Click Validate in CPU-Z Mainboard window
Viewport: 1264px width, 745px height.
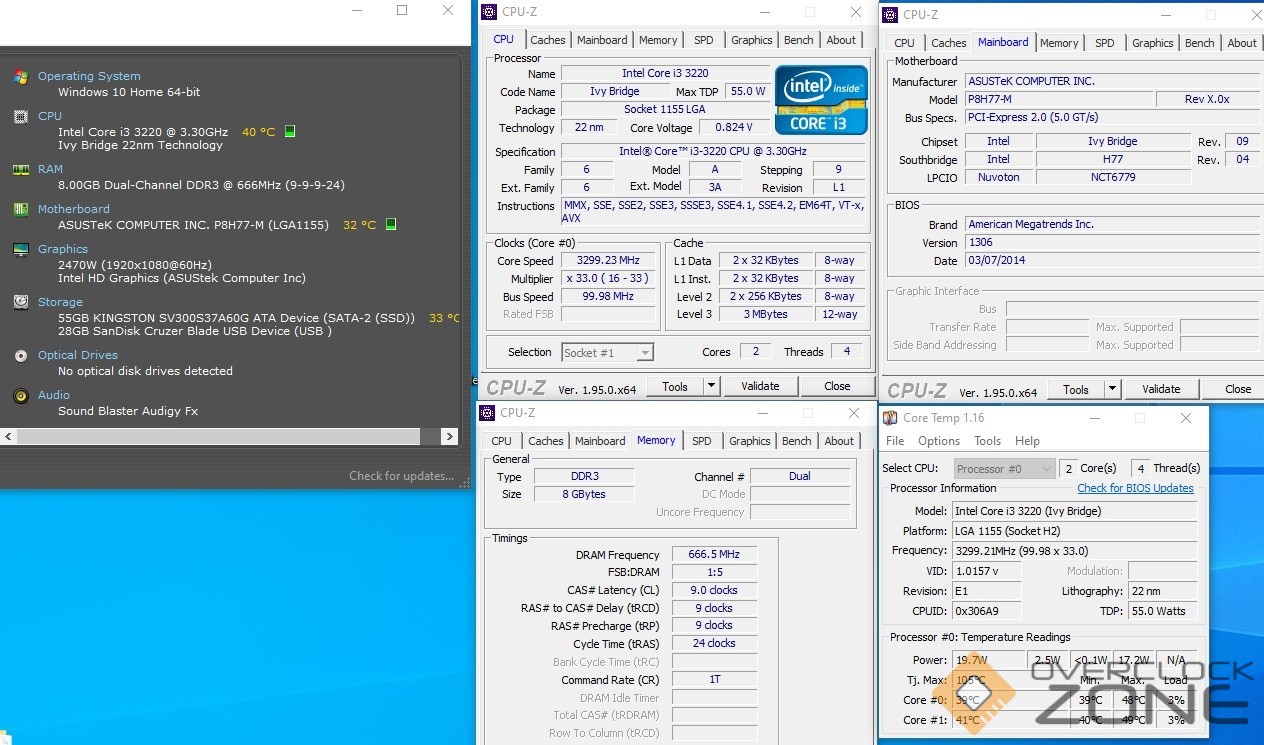(1161, 389)
